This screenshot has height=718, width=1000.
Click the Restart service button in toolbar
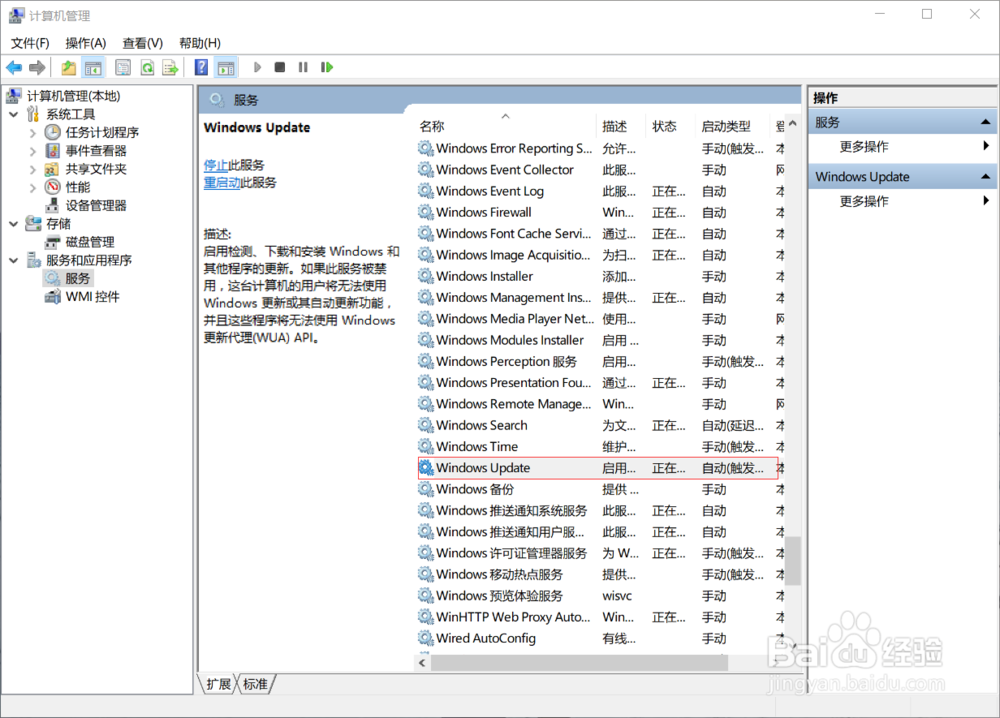coord(327,67)
